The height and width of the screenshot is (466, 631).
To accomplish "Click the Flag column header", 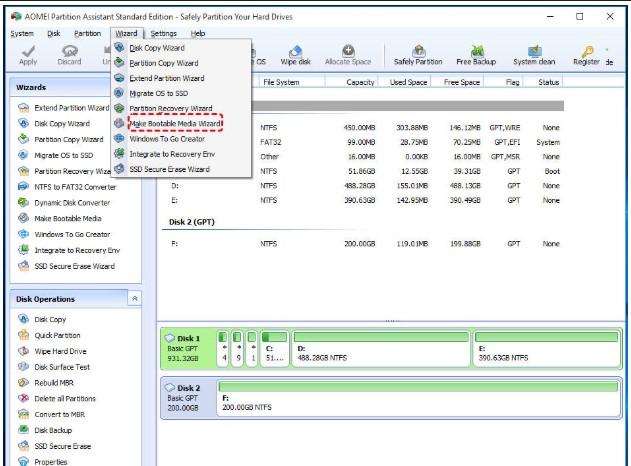I will (x=503, y=82).
